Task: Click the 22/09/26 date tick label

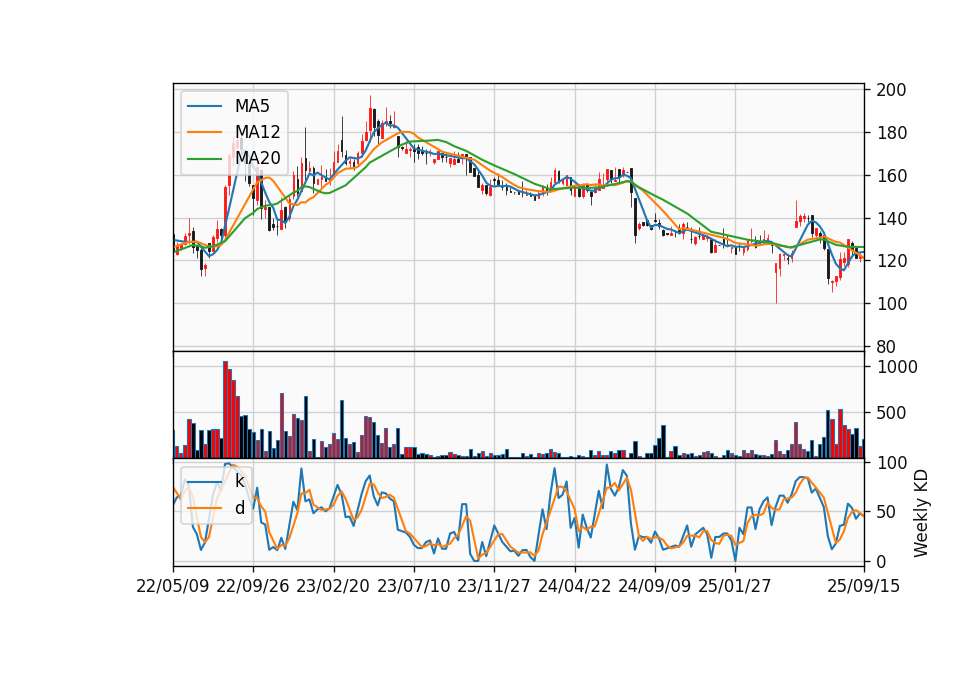Action: click(x=253, y=586)
